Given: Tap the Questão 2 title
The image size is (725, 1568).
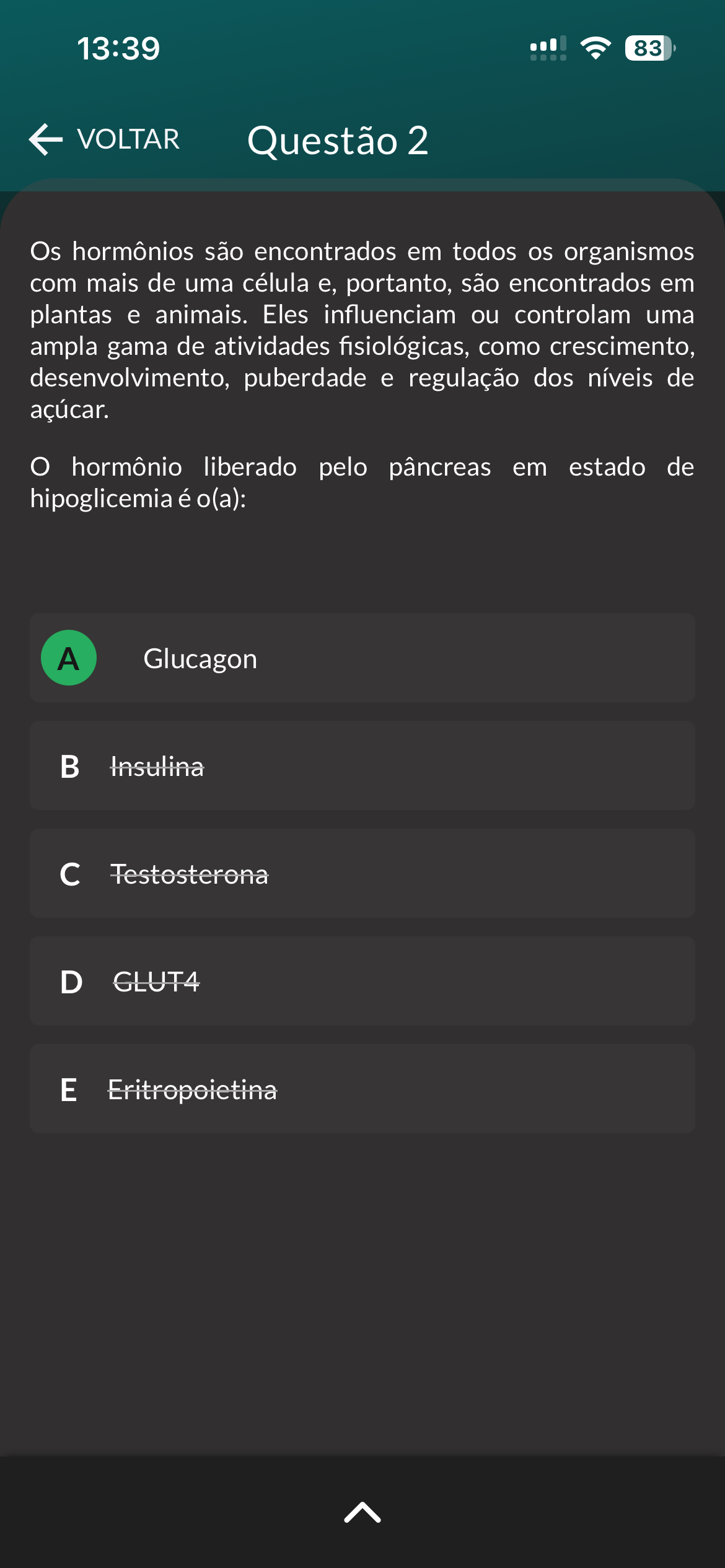Looking at the screenshot, I should [338, 141].
